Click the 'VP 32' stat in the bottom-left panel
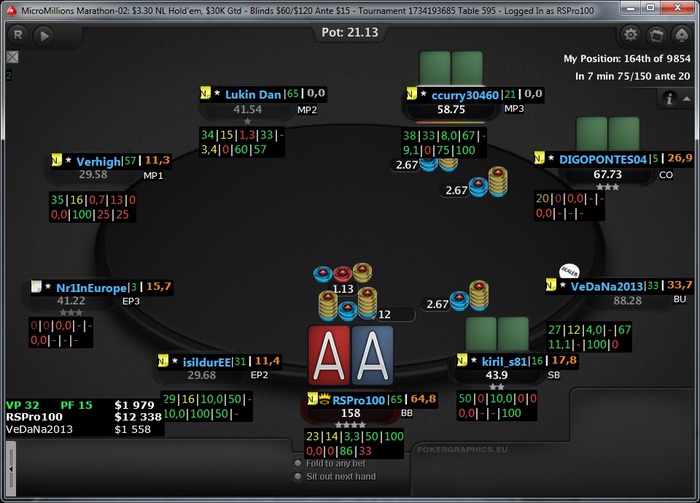700x503 pixels. click(x=22, y=405)
